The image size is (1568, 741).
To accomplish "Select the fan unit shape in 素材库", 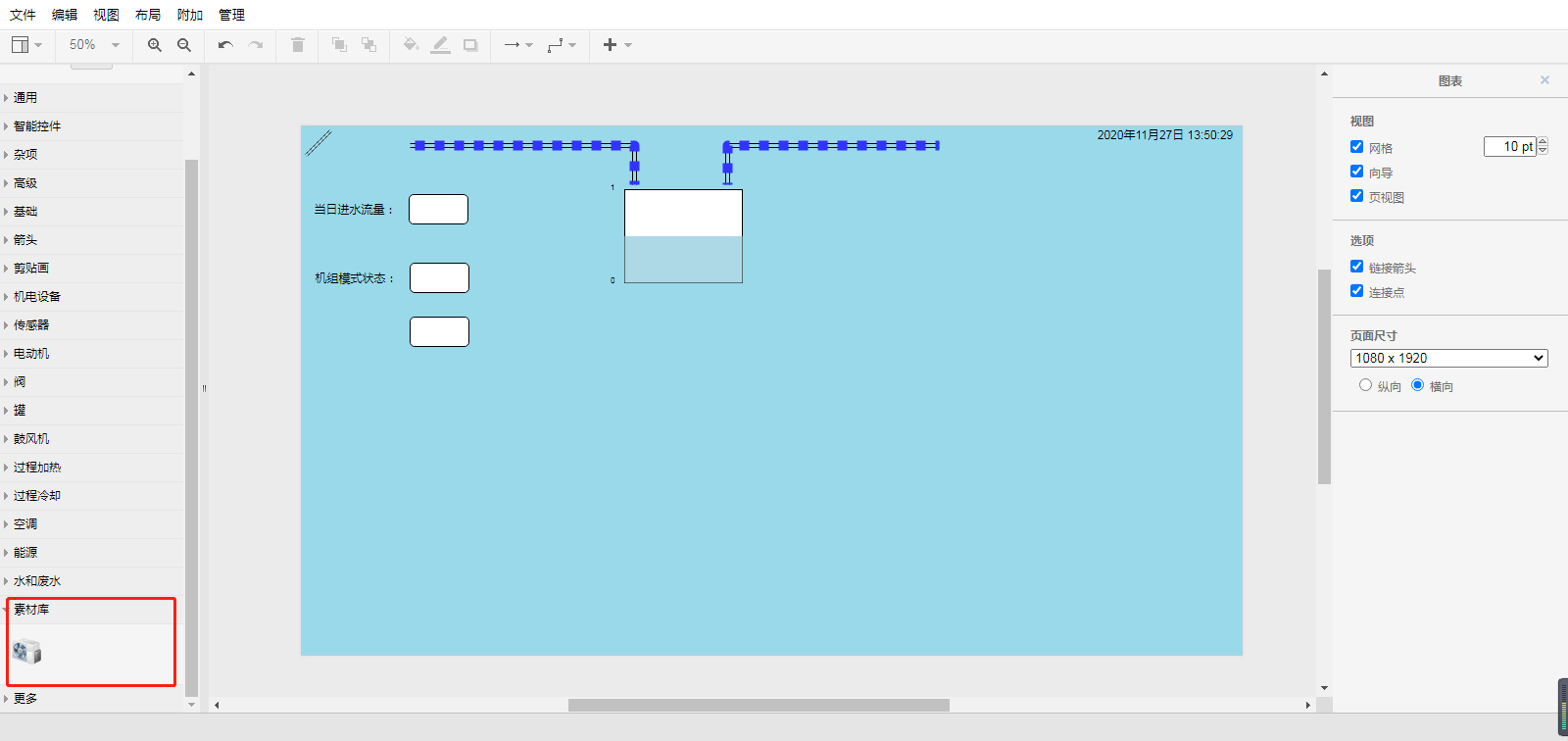I will point(26,651).
